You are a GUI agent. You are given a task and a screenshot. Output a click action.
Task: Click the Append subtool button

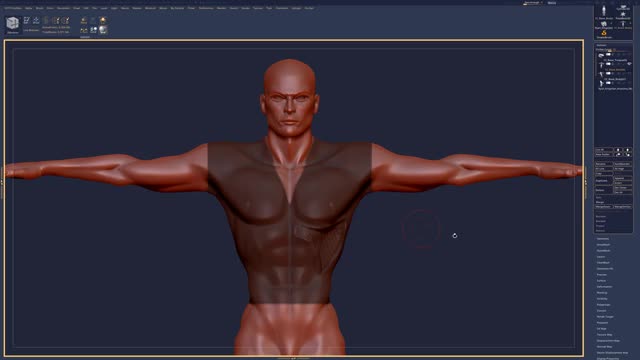(x=623, y=178)
